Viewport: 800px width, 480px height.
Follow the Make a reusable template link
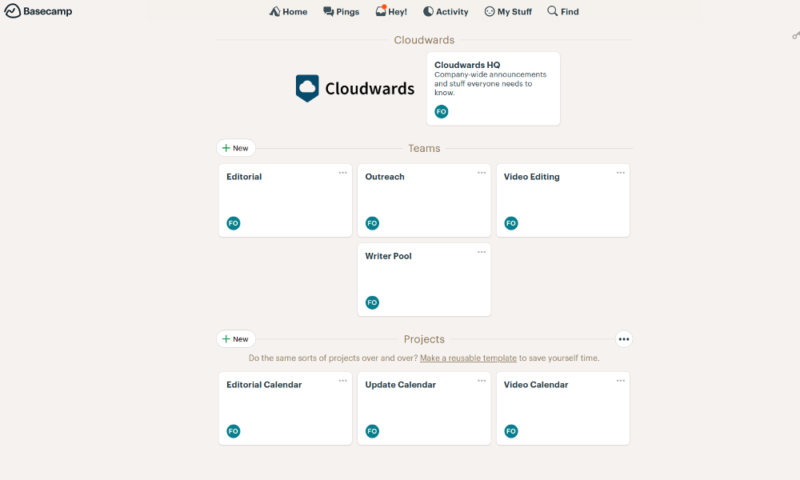(x=468, y=358)
